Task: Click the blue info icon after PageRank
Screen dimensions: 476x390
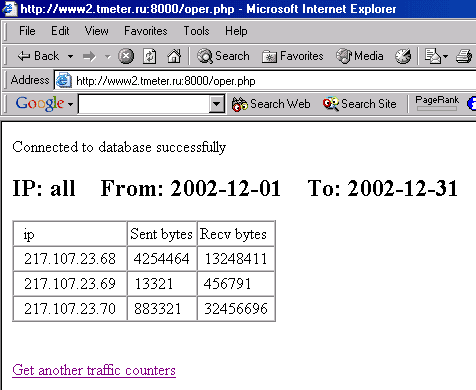Action: [x=471, y=104]
